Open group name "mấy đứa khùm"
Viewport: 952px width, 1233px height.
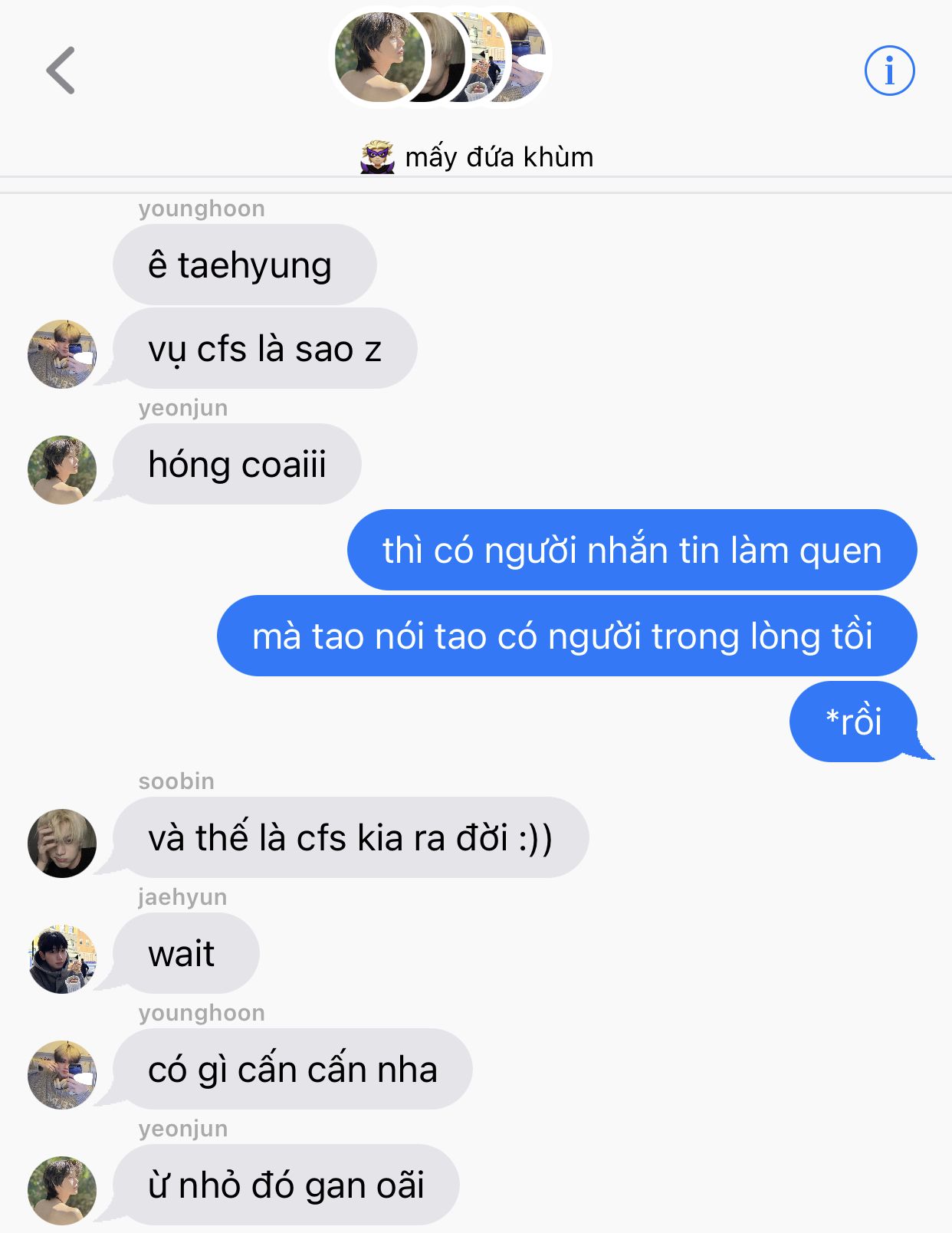pos(499,157)
